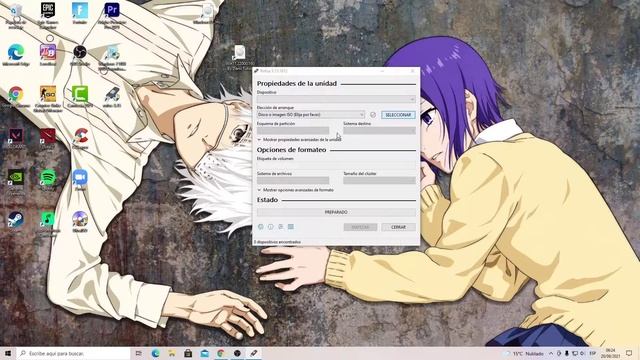Image resolution: width=640 pixels, height=360 pixels.
Task: Click the PREPARADO status progress bar
Action: point(336,212)
